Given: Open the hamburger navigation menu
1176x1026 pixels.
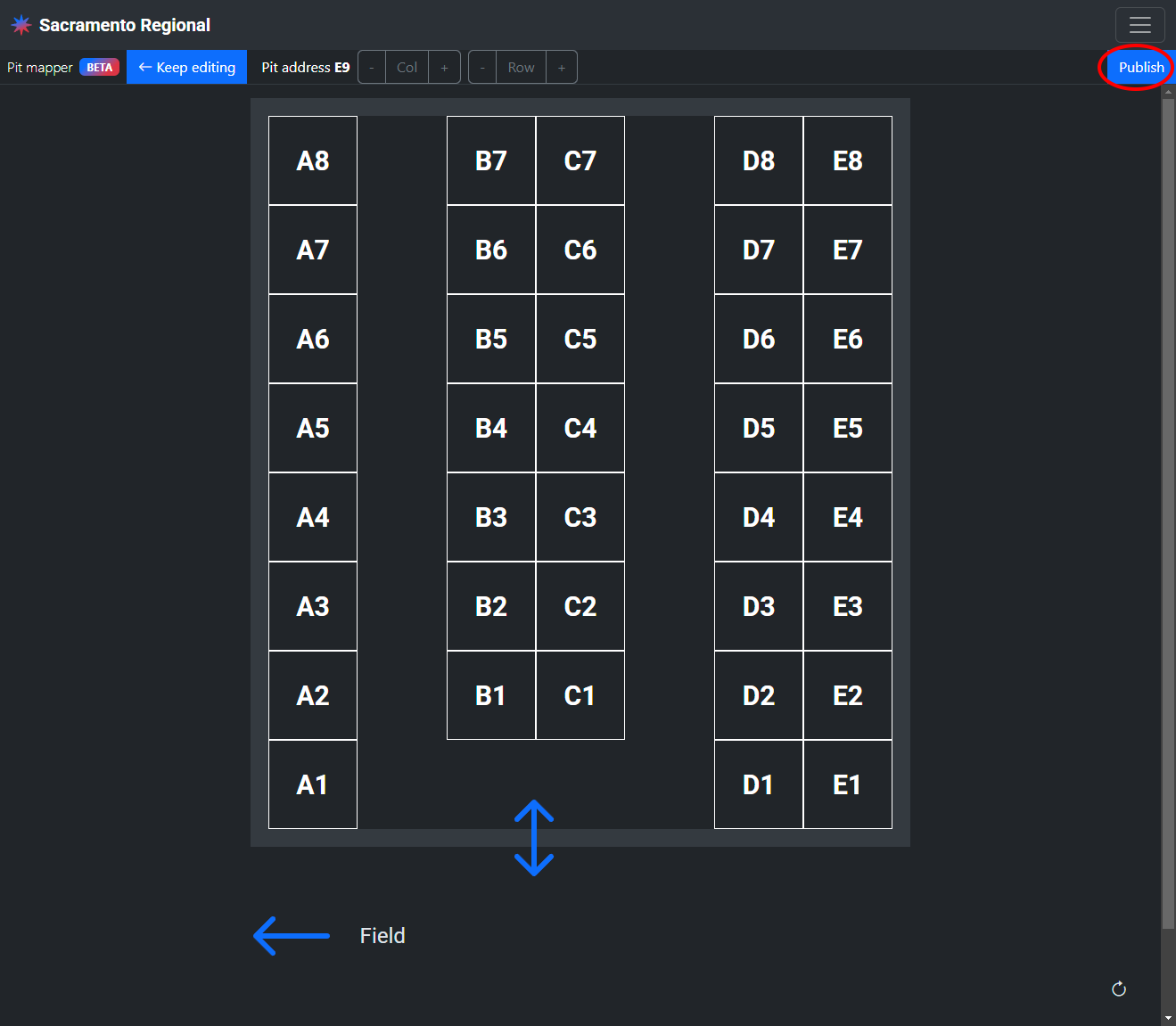Looking at the screenshot, I should pyautogui.click(x=1139, y=25).
